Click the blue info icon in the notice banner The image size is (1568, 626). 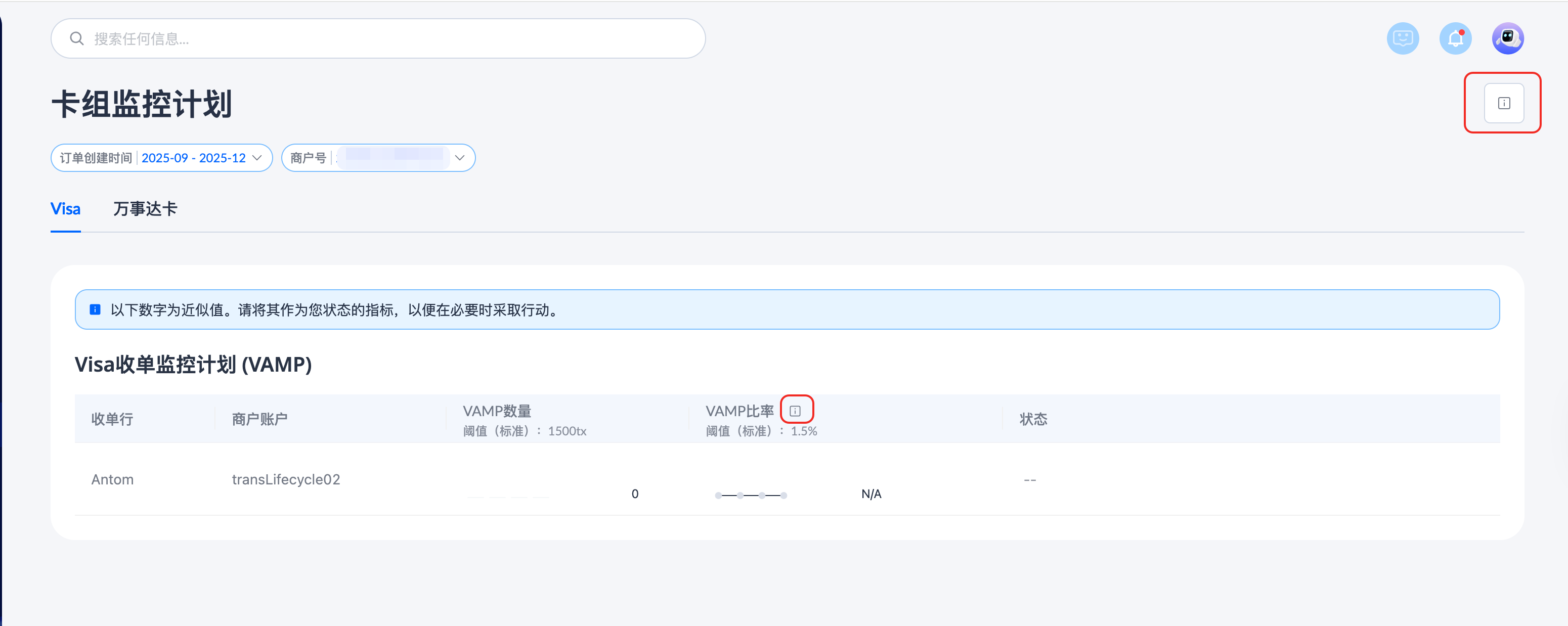click(95, 309)
